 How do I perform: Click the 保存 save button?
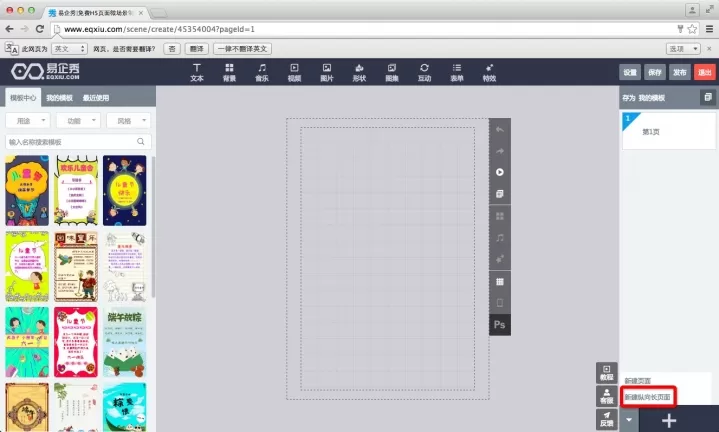click(x=655, y=72)
